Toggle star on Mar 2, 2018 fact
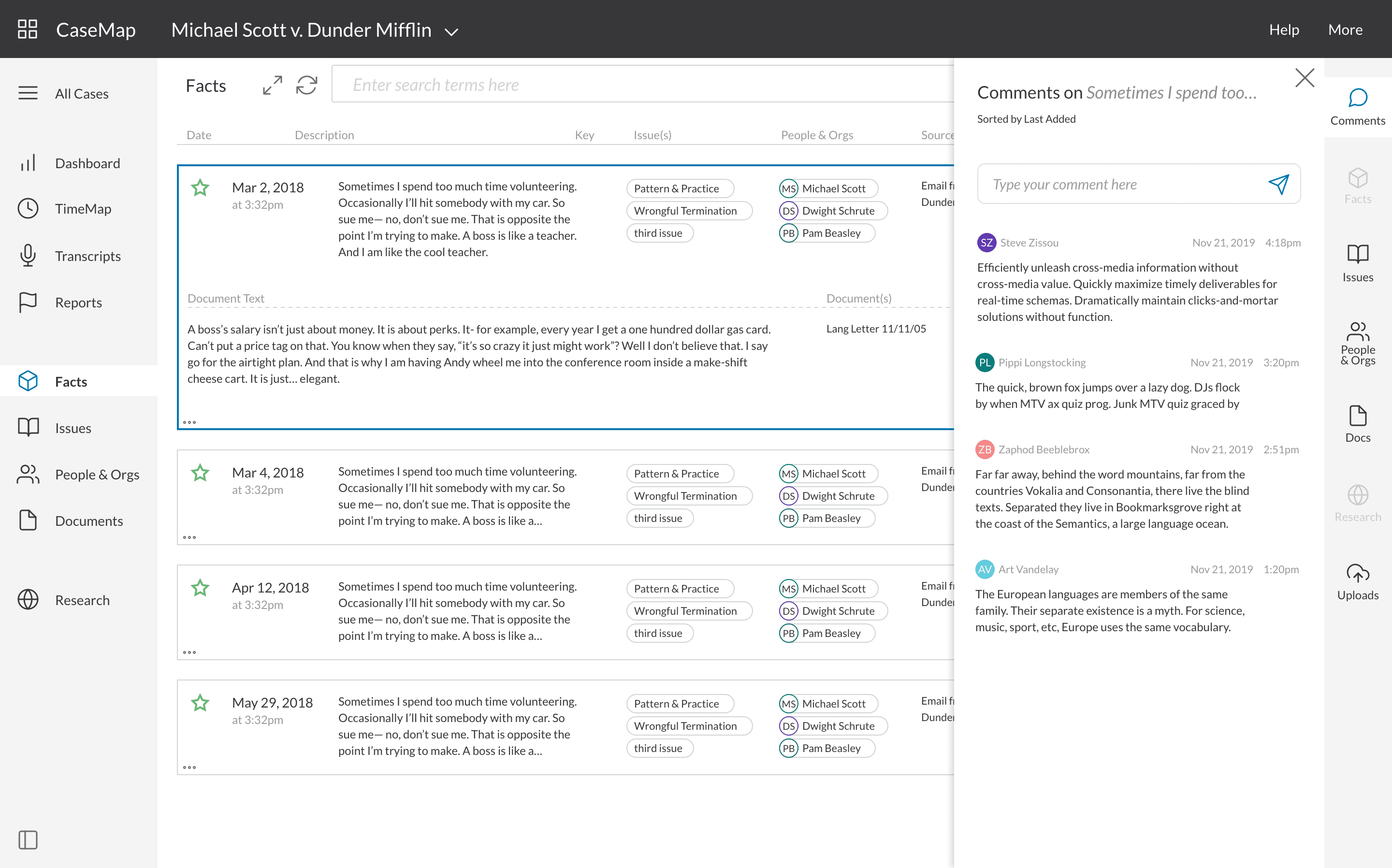 [x=200, y=188]
